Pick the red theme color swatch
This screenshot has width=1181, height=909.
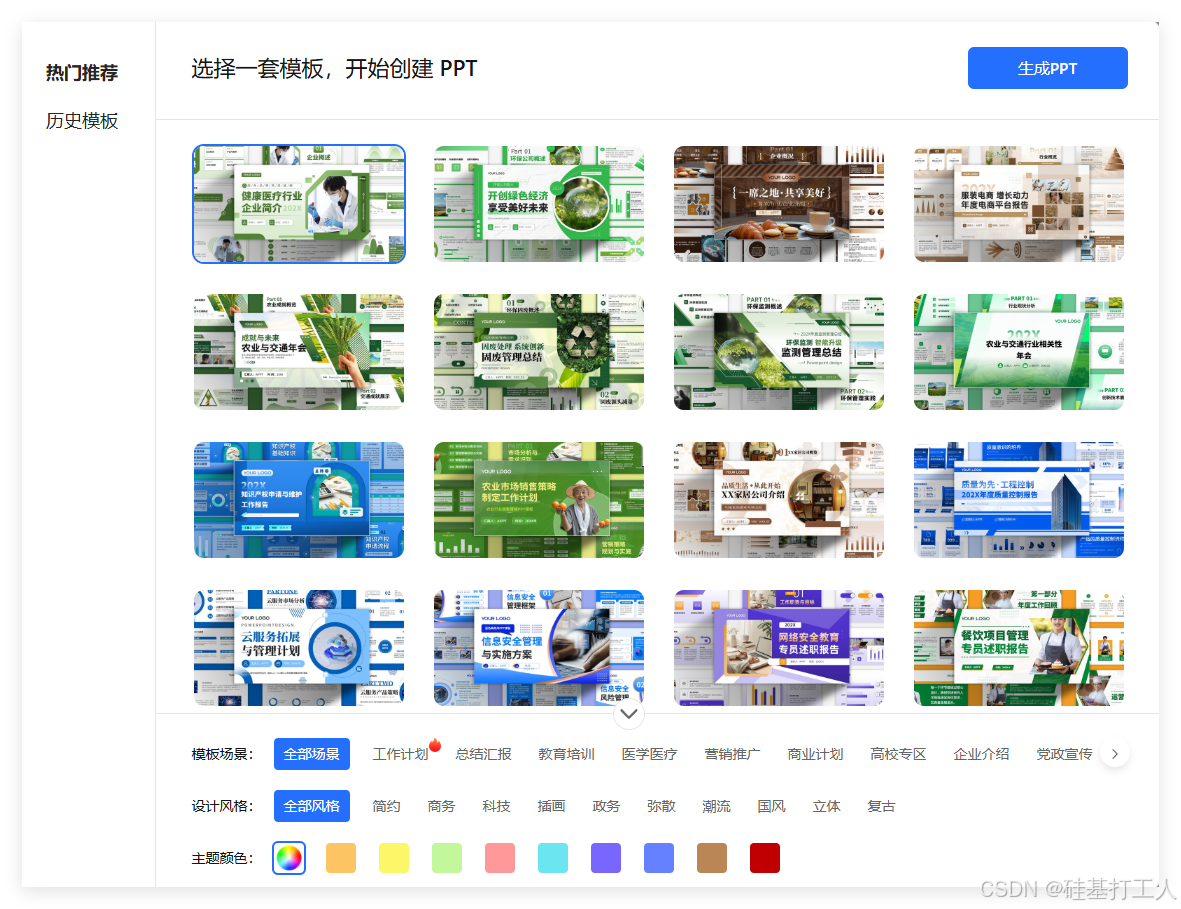tap(764, 857)
